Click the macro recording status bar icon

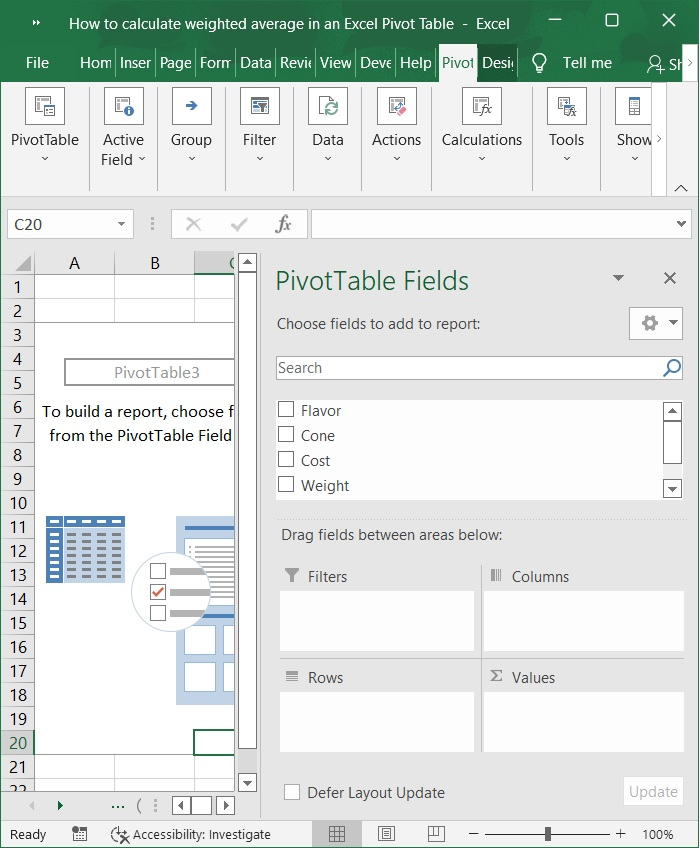point(80,834)
